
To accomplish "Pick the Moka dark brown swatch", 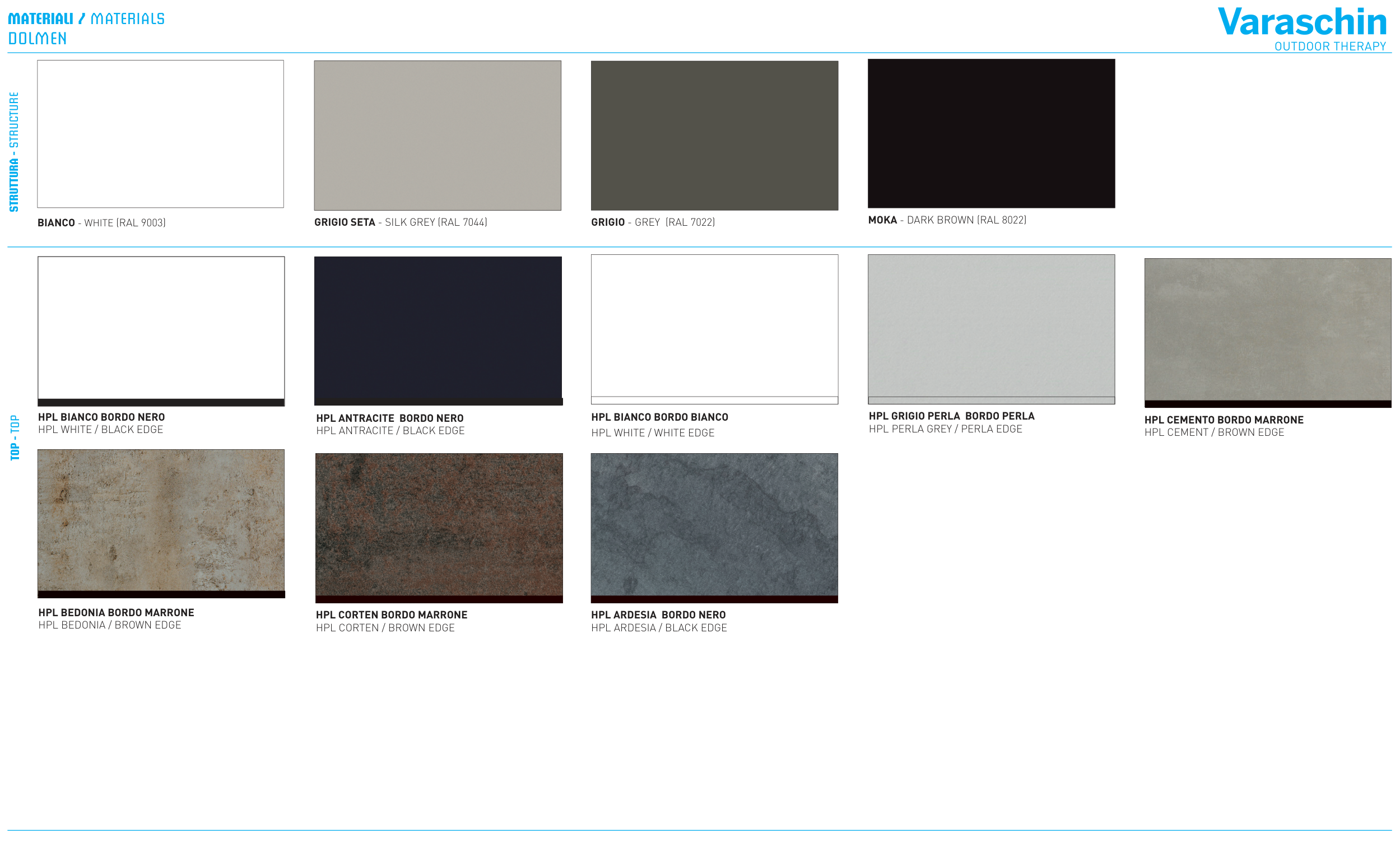I will [990, 133].
